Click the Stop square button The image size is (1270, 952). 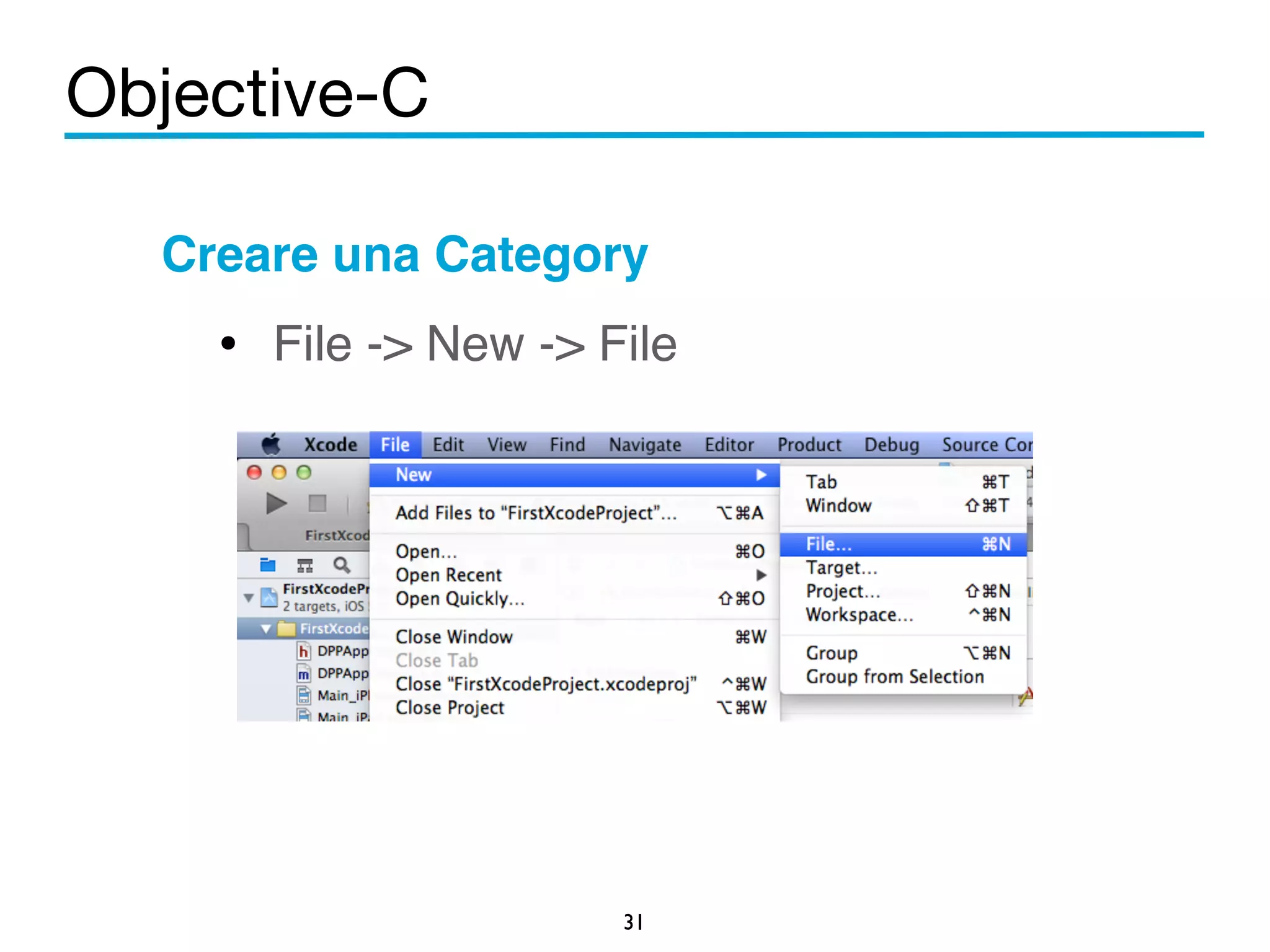coord(317,503)
